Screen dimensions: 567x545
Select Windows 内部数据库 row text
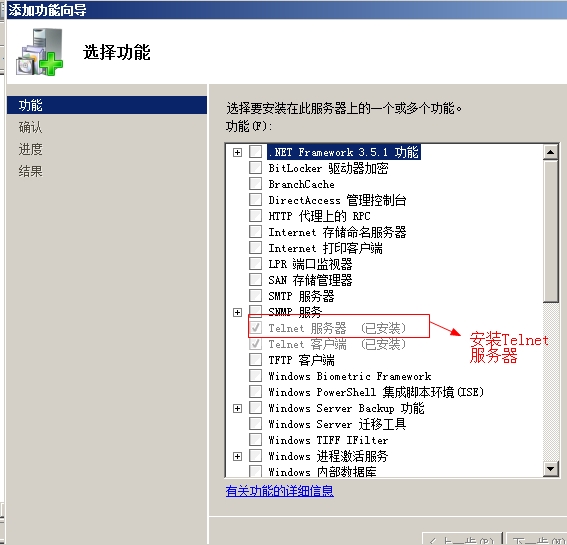(x=322, y=471)
